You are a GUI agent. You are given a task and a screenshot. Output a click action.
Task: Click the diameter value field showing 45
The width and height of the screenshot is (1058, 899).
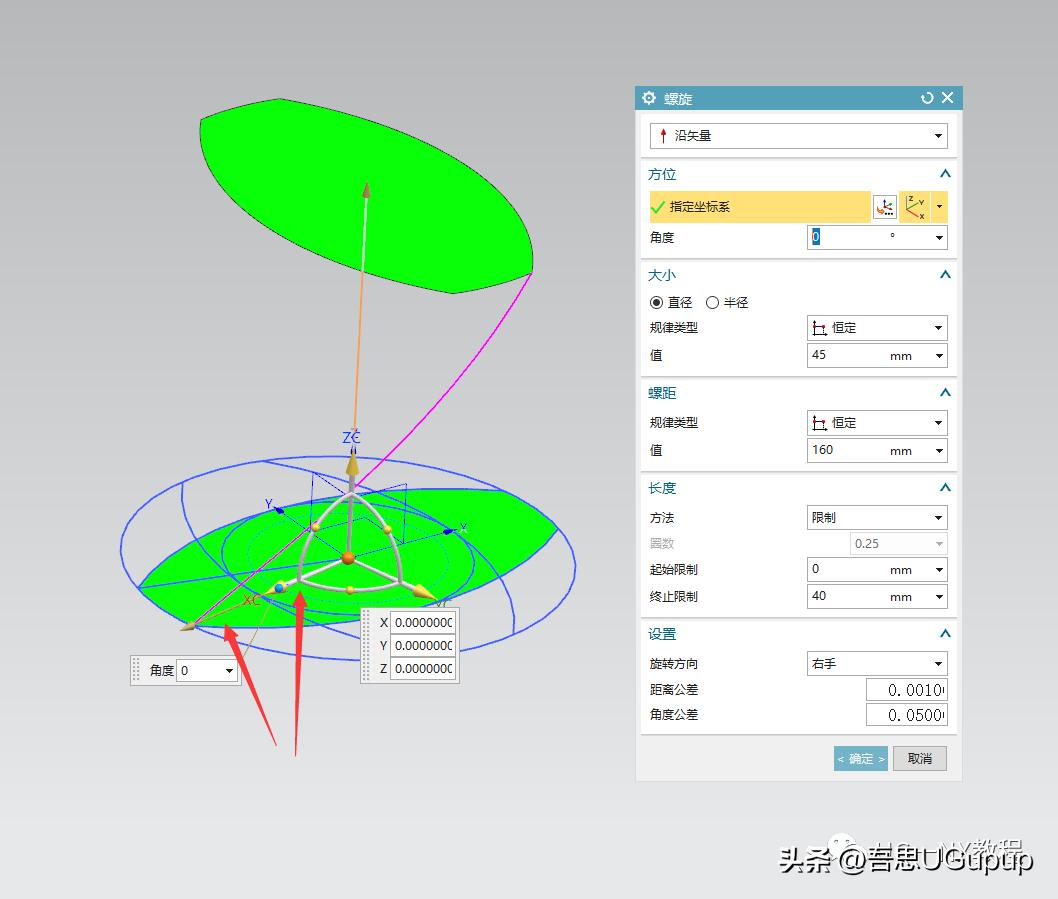[x=867, y=356]
